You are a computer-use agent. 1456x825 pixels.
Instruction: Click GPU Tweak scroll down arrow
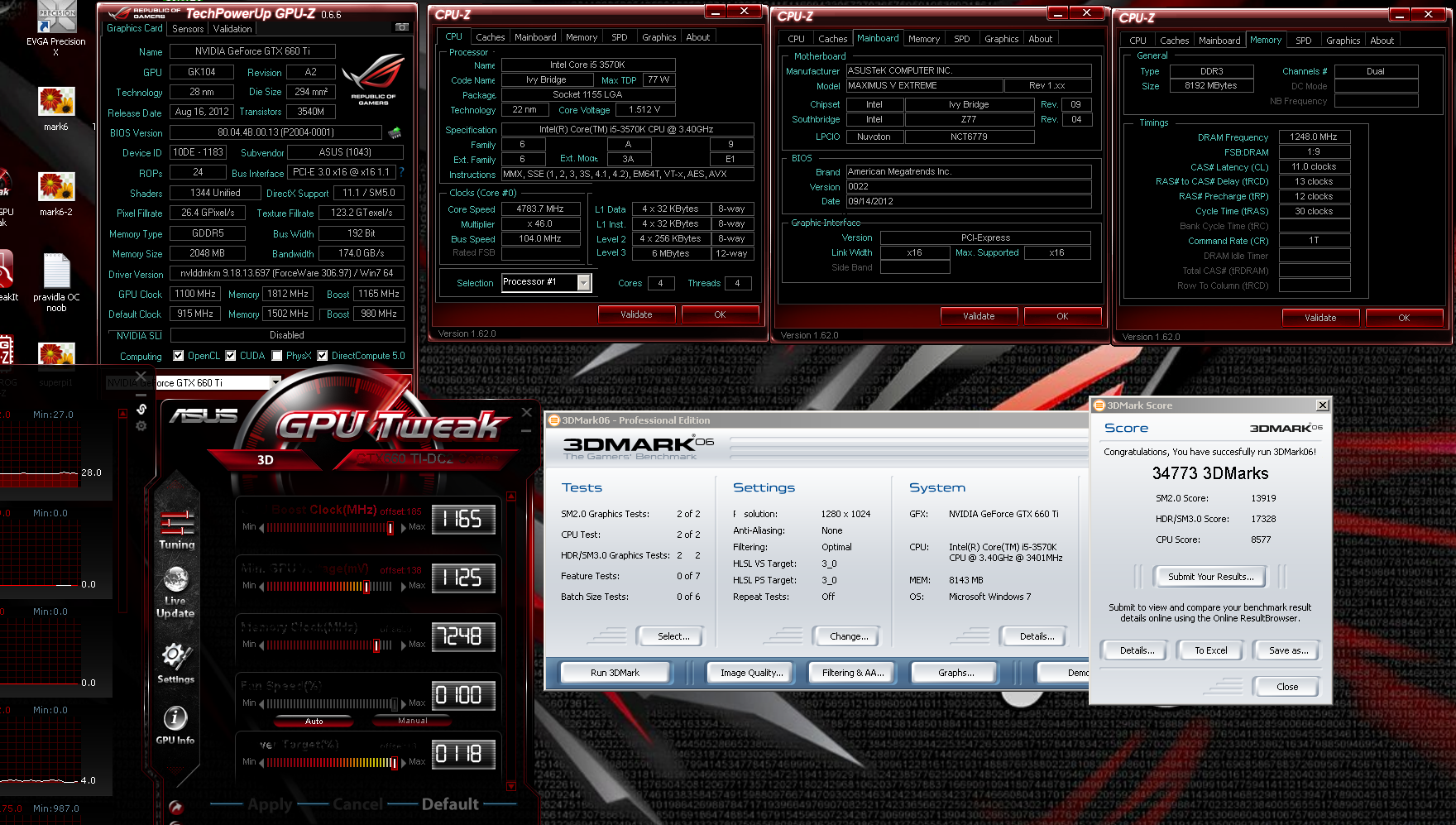coord(510,786)
